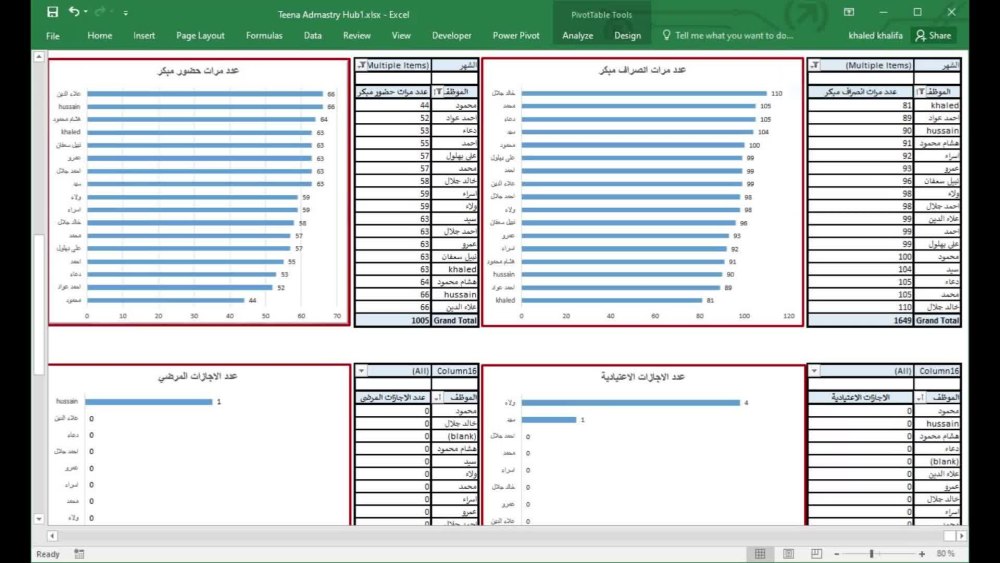Open Ribbon Display Options

click(849, 12)
